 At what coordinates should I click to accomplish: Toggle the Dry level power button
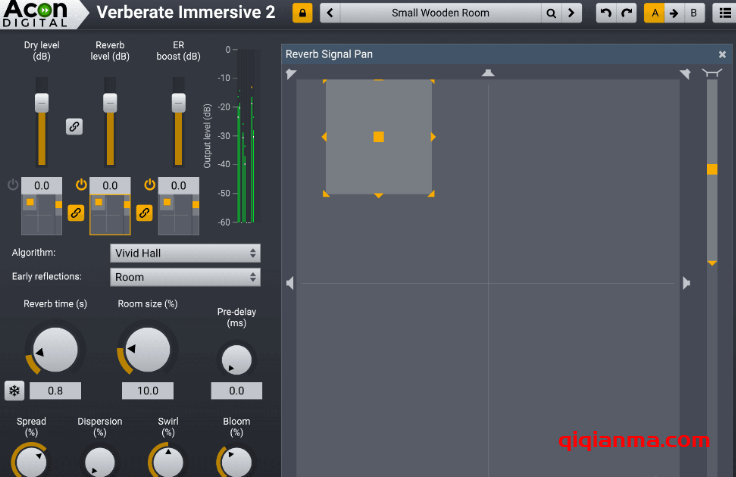pyautogui.click(x=13, y=185)
